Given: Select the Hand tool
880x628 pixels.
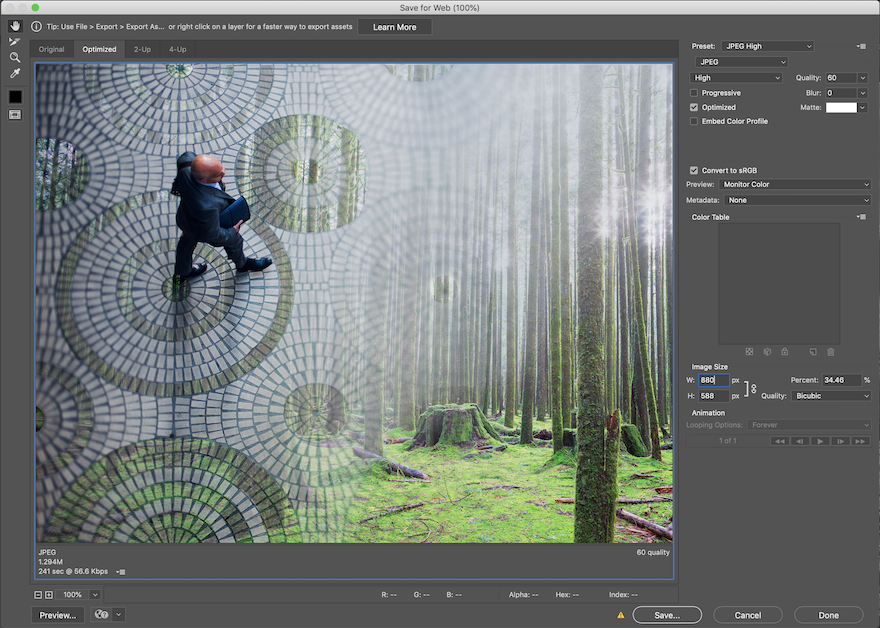Looking at the screenshot, I should [13, 25].
